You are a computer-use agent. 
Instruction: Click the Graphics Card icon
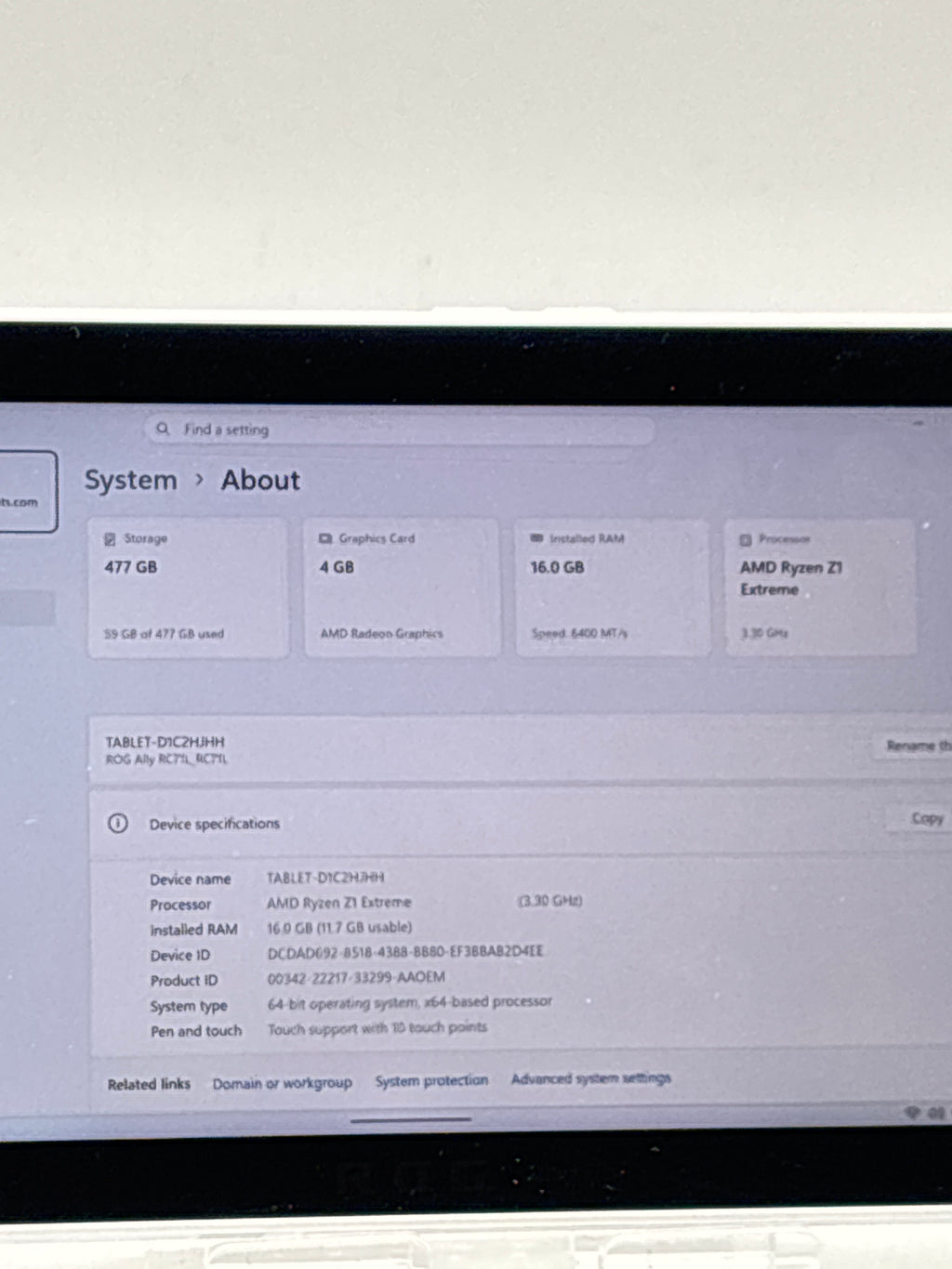pyautogui.click(x=325, y=538)
